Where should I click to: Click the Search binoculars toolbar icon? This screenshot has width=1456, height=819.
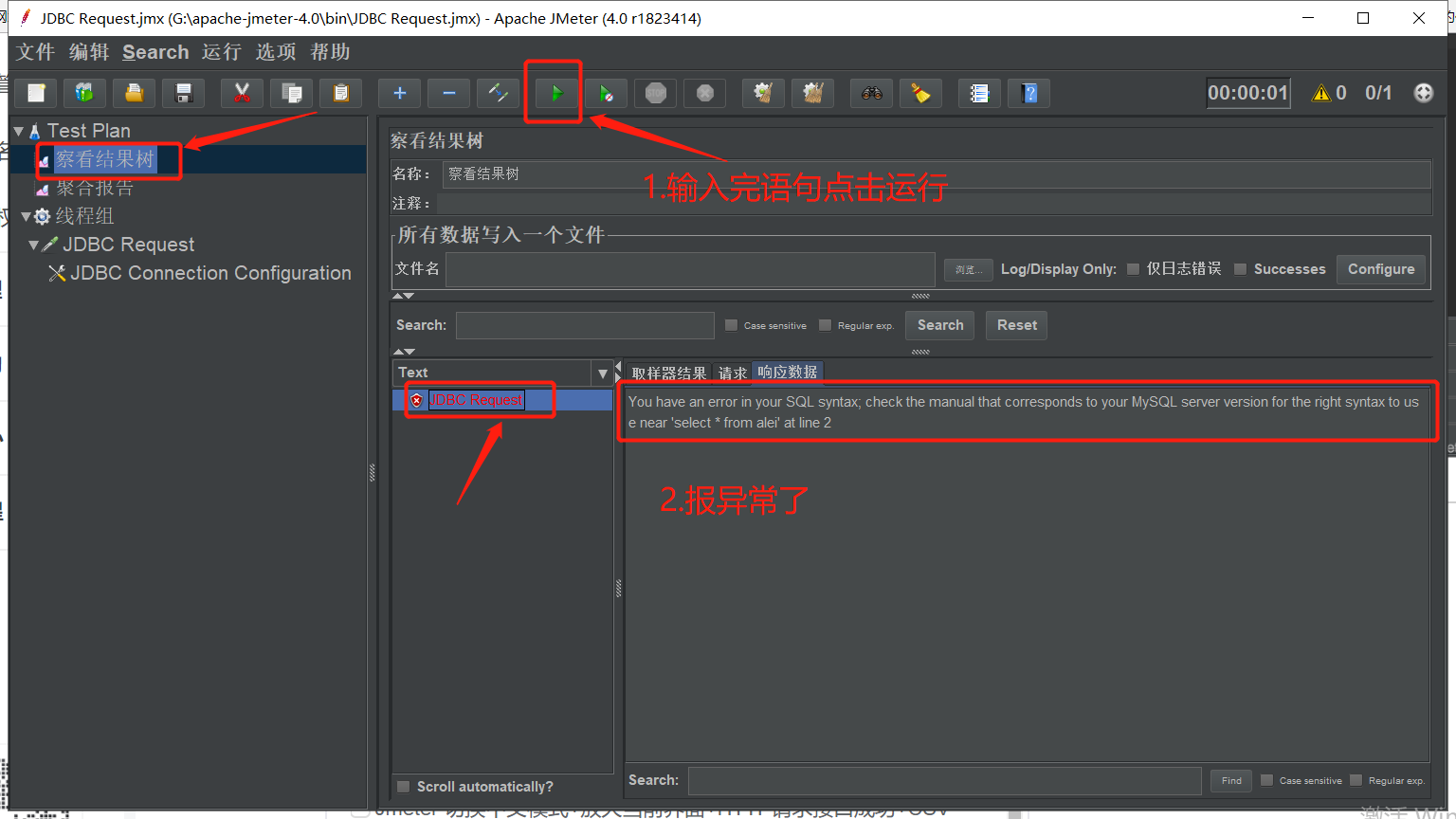point(870,93)
